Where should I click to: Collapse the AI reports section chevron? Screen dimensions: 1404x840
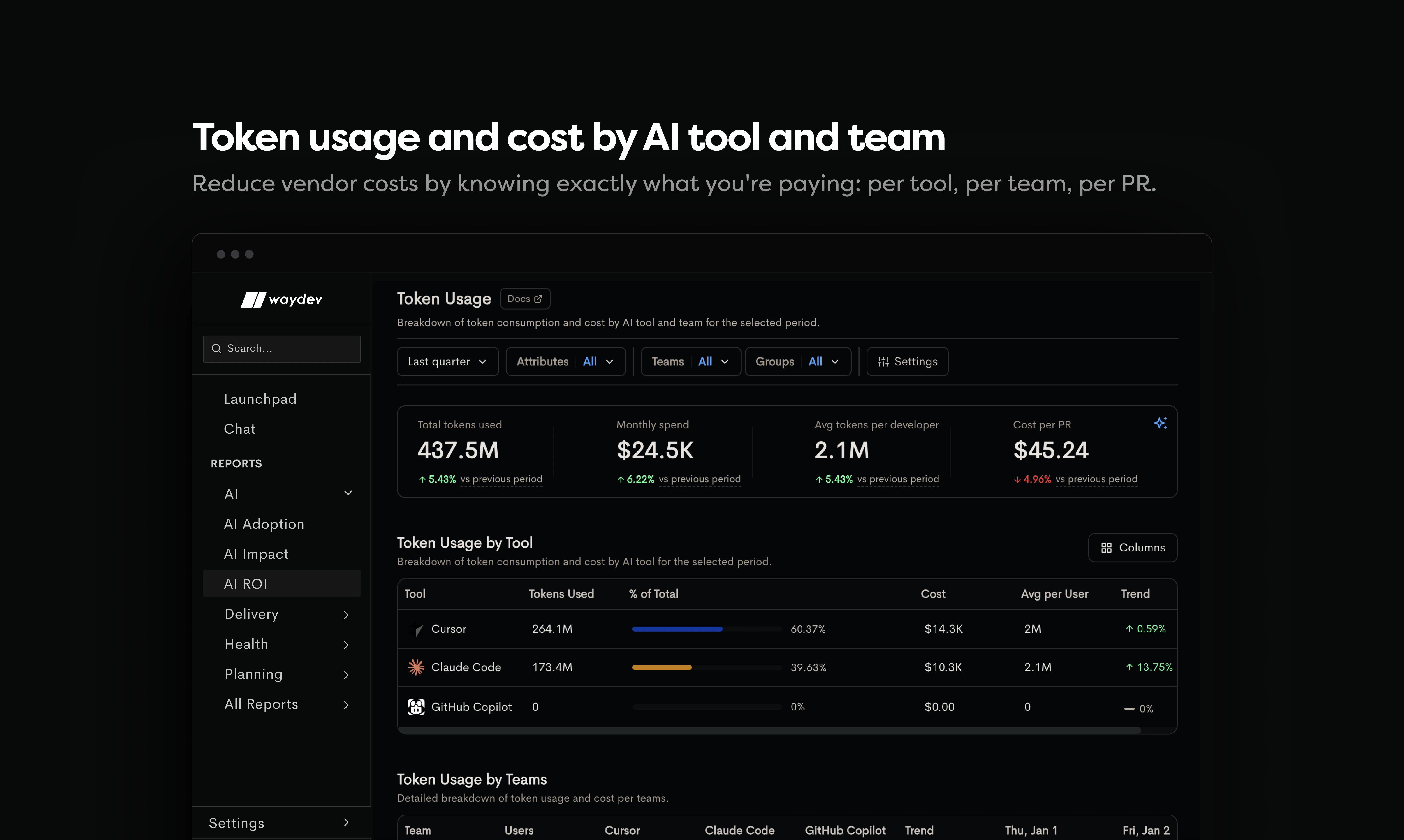[348, 493]
